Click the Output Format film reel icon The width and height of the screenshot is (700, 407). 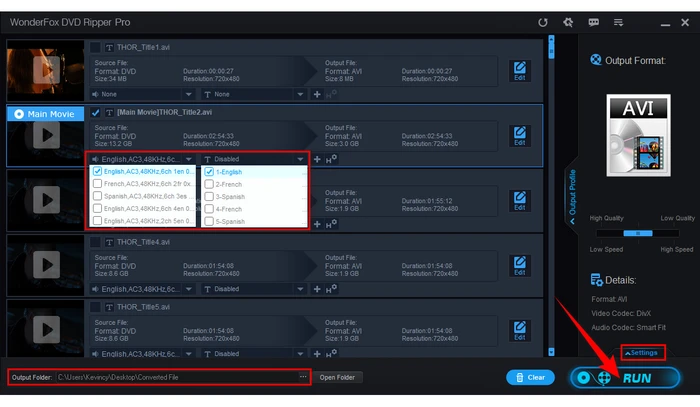pyautogui.click(x=596, y=60)
